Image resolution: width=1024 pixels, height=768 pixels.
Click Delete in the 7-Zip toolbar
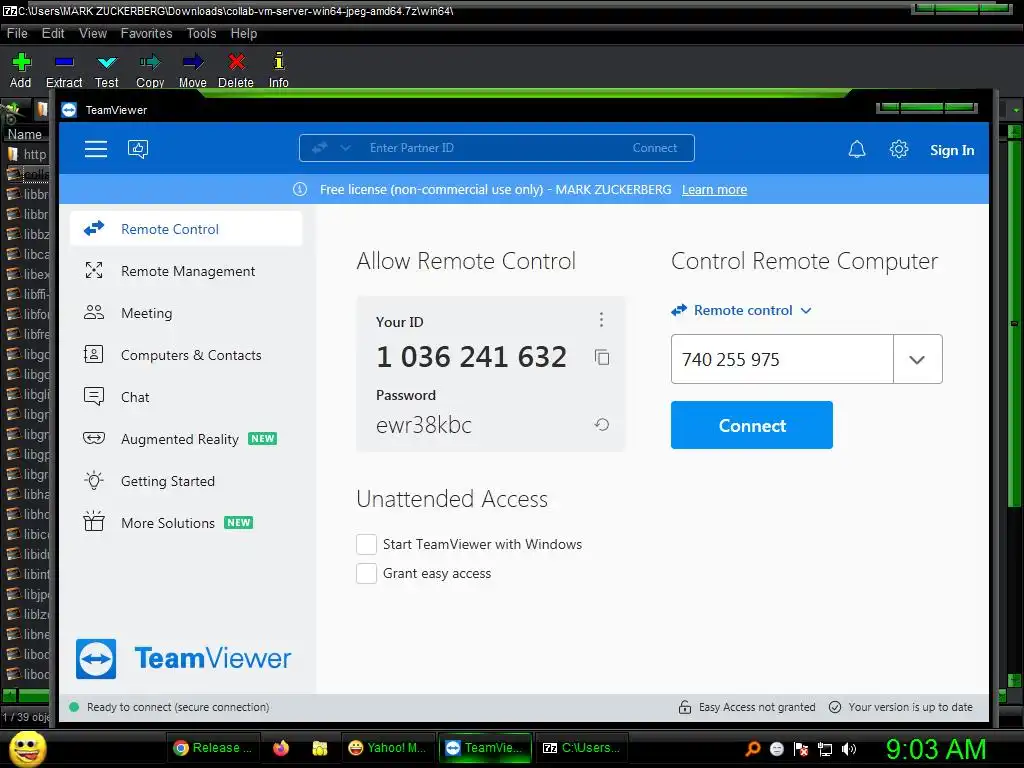236,70
